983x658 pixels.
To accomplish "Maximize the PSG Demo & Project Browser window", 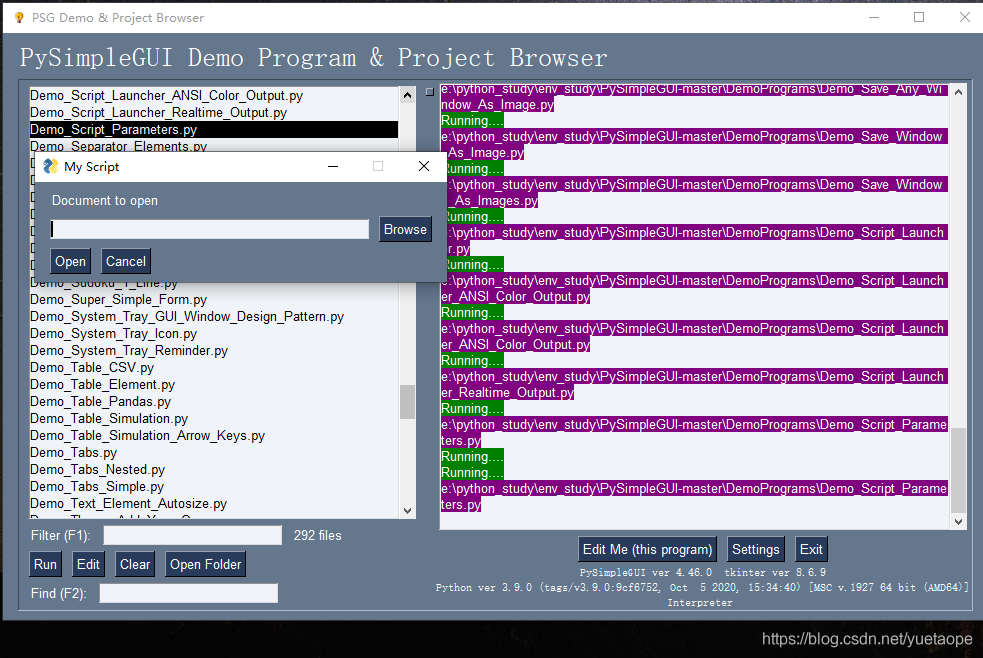I will (919, 18).
